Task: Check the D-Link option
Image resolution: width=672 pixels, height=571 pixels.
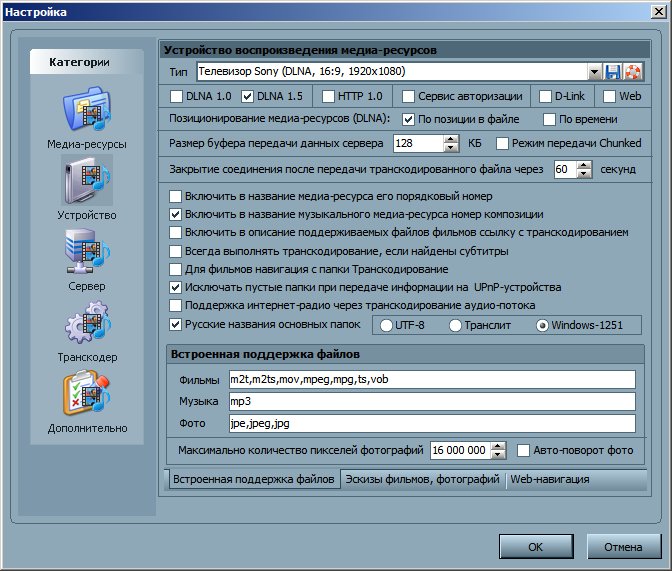Action: (545, 96)
